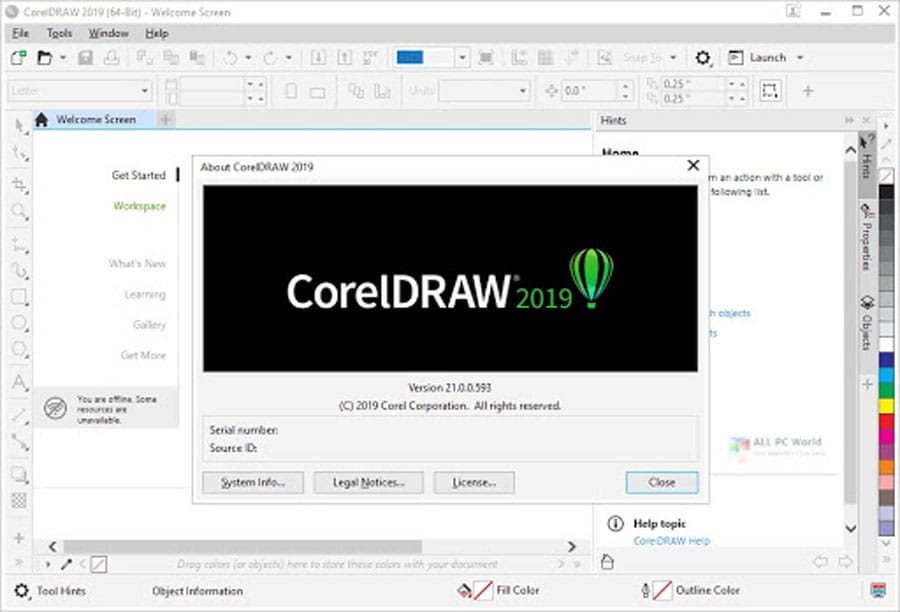
Task: Select the Ellipse tool
Action: [19, 323]
